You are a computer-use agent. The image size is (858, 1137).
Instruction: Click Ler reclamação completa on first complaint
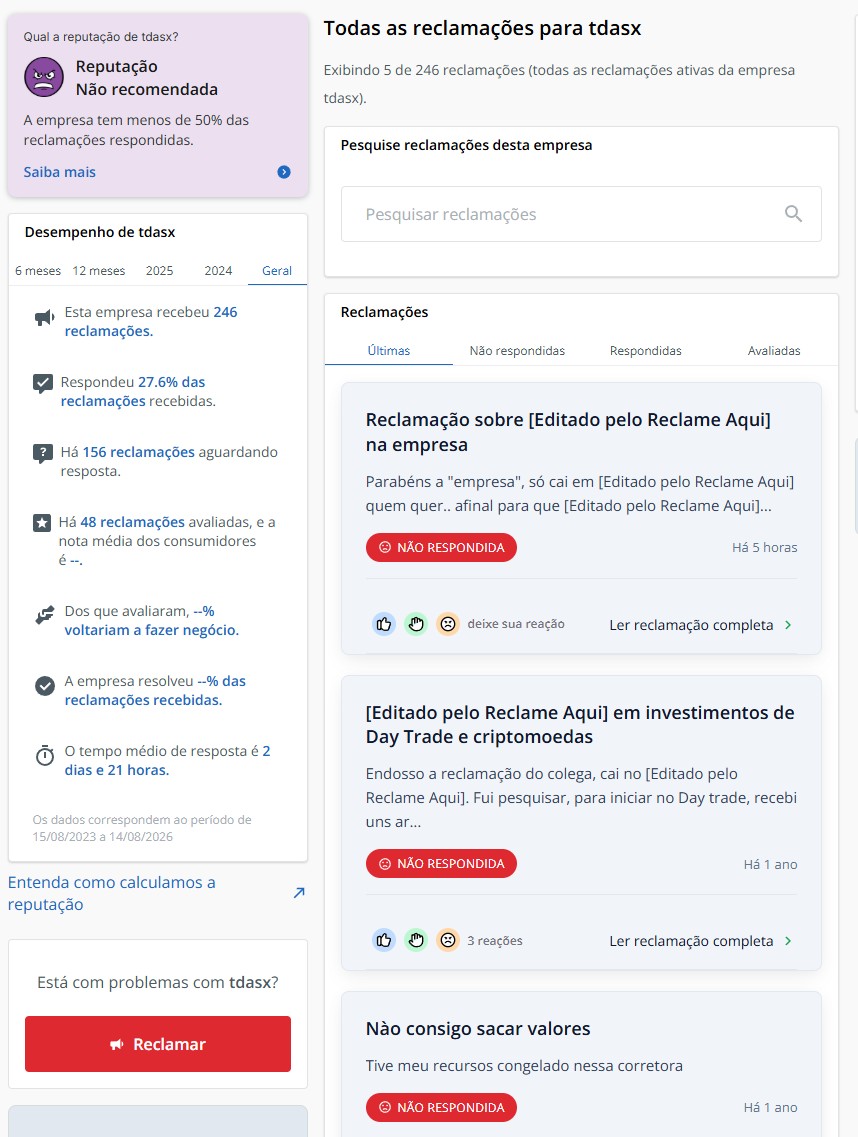coord(691,625)
